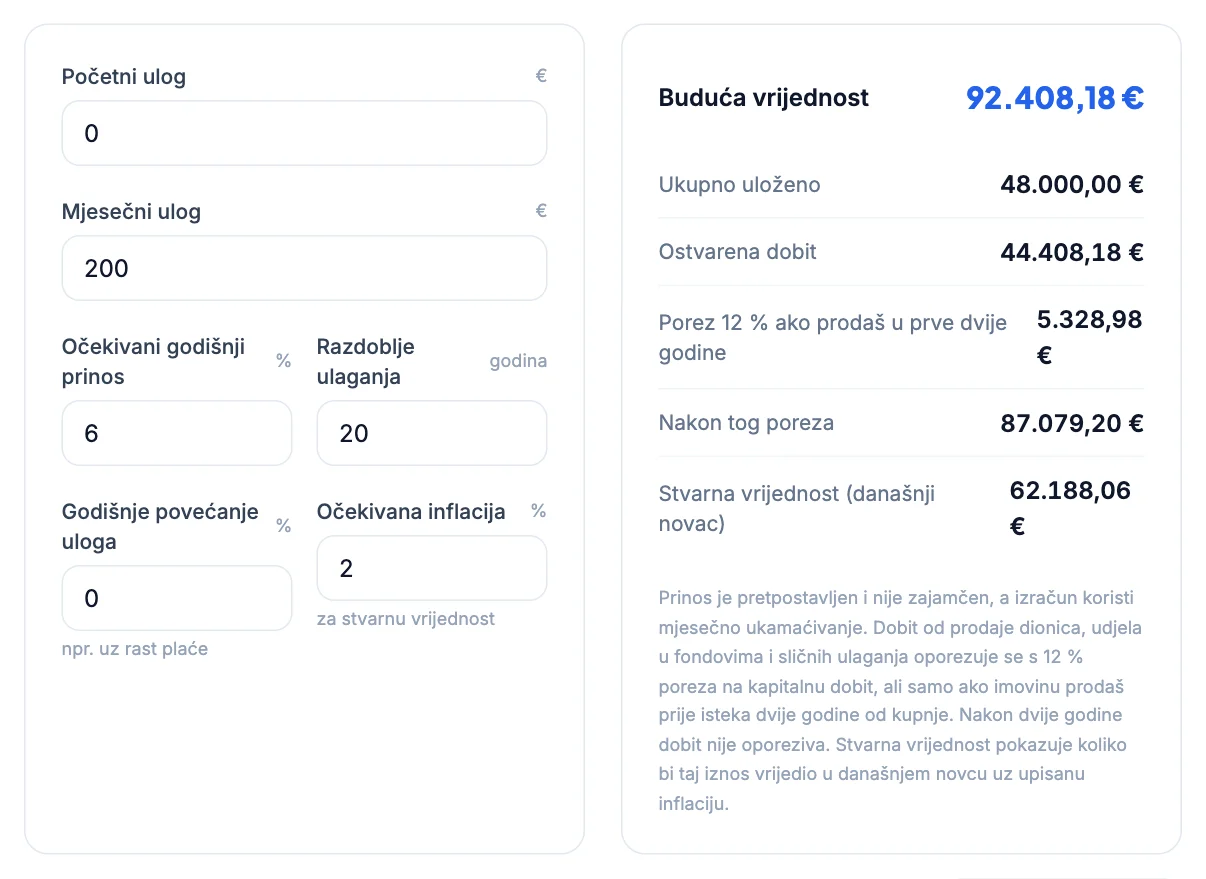1206x879 pixels.
Task: Click the Početni ulog label
Action: (124, 77)
